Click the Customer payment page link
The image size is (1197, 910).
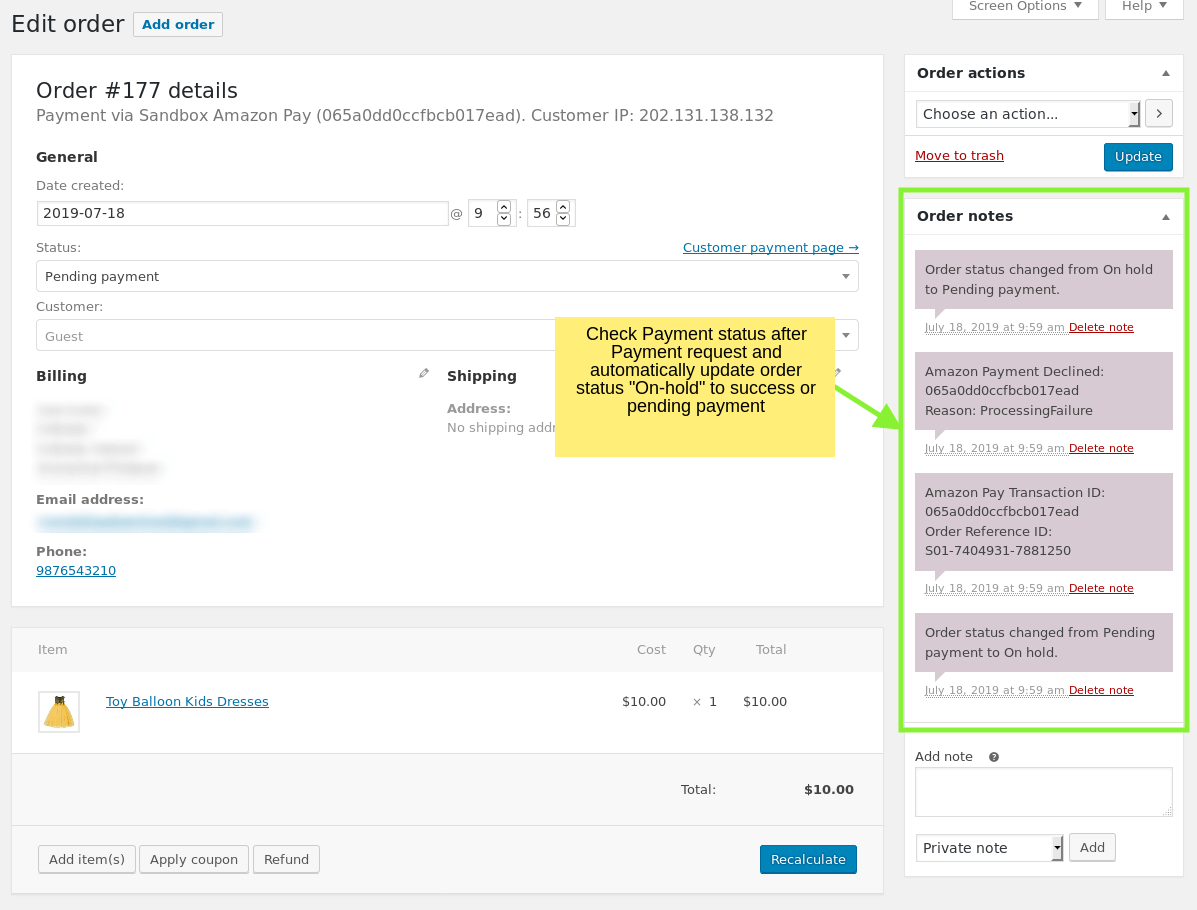(x=770, y=247)
